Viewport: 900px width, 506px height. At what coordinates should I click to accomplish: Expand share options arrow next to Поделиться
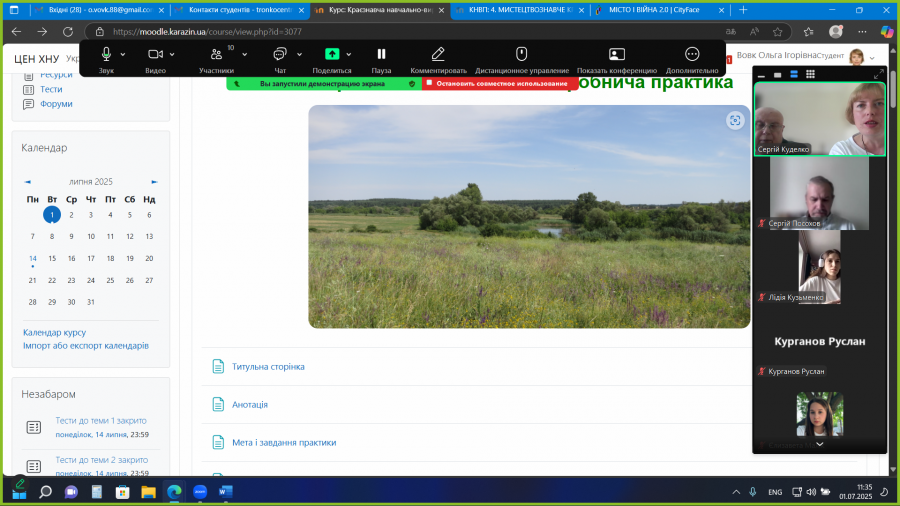(348, 55)
